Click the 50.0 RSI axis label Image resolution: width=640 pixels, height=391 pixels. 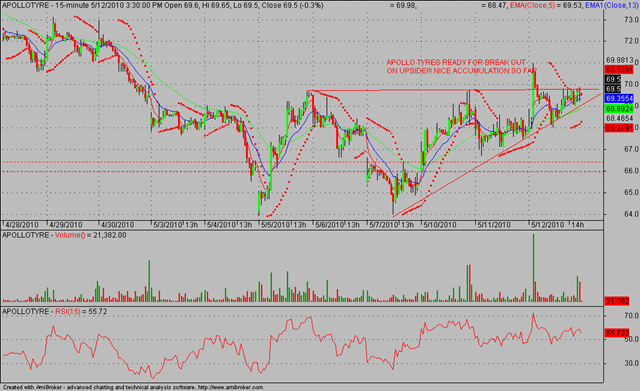point(631,340)
